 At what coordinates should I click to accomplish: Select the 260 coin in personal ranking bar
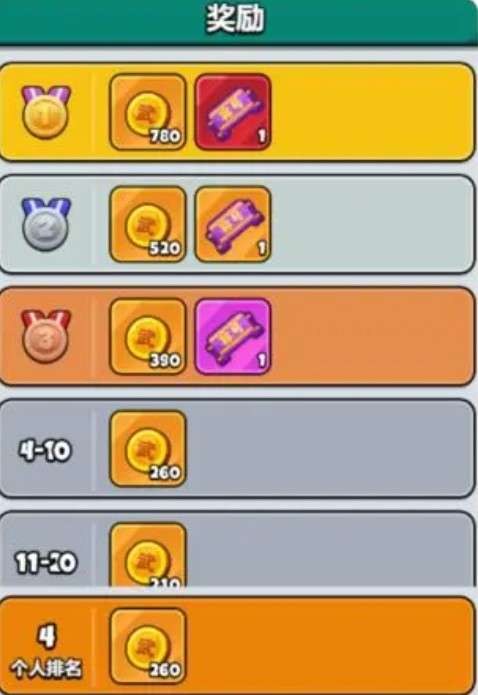pyautogui.click(x=148, y=646)
